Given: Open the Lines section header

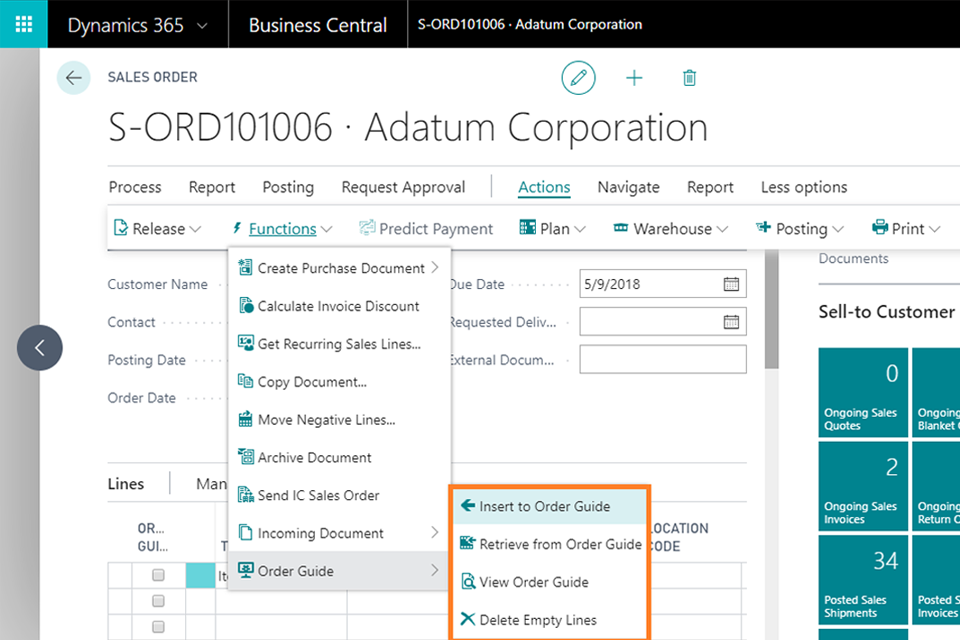Looking at the screenshot, I should point(126,484).
